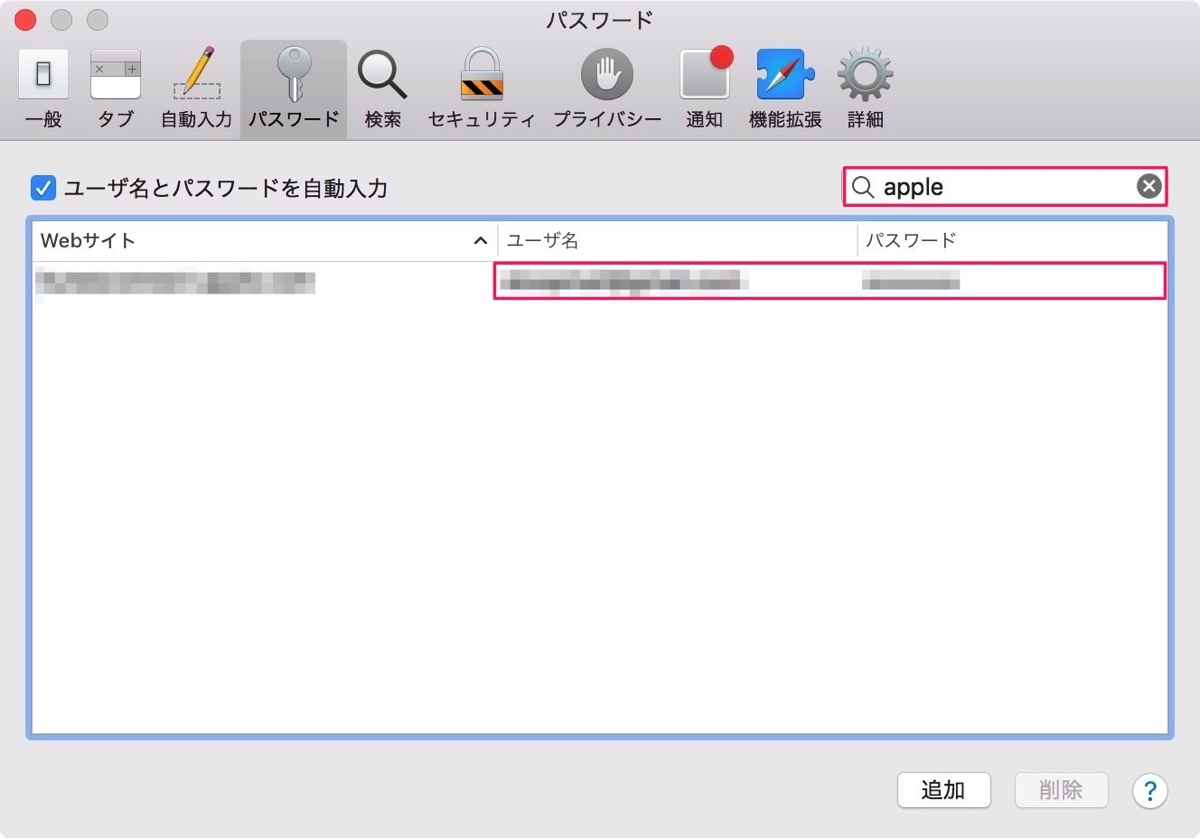Image resolution: width=1200 pixels, height=838 pixels.
Task: Open the 詳細 (Advanced) gear pane
Action: point(865,87)
